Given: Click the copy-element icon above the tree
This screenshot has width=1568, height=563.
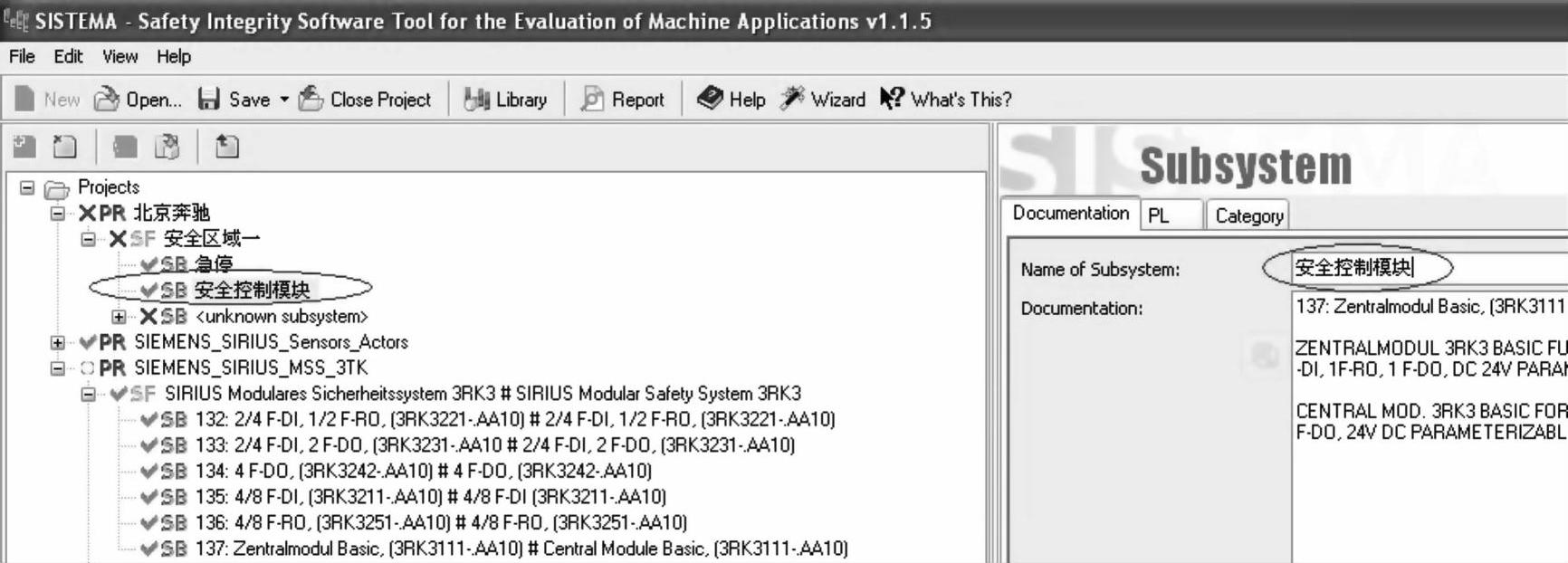Looking at the screenshot, I should pyautogui.click(x=125, y=147).
